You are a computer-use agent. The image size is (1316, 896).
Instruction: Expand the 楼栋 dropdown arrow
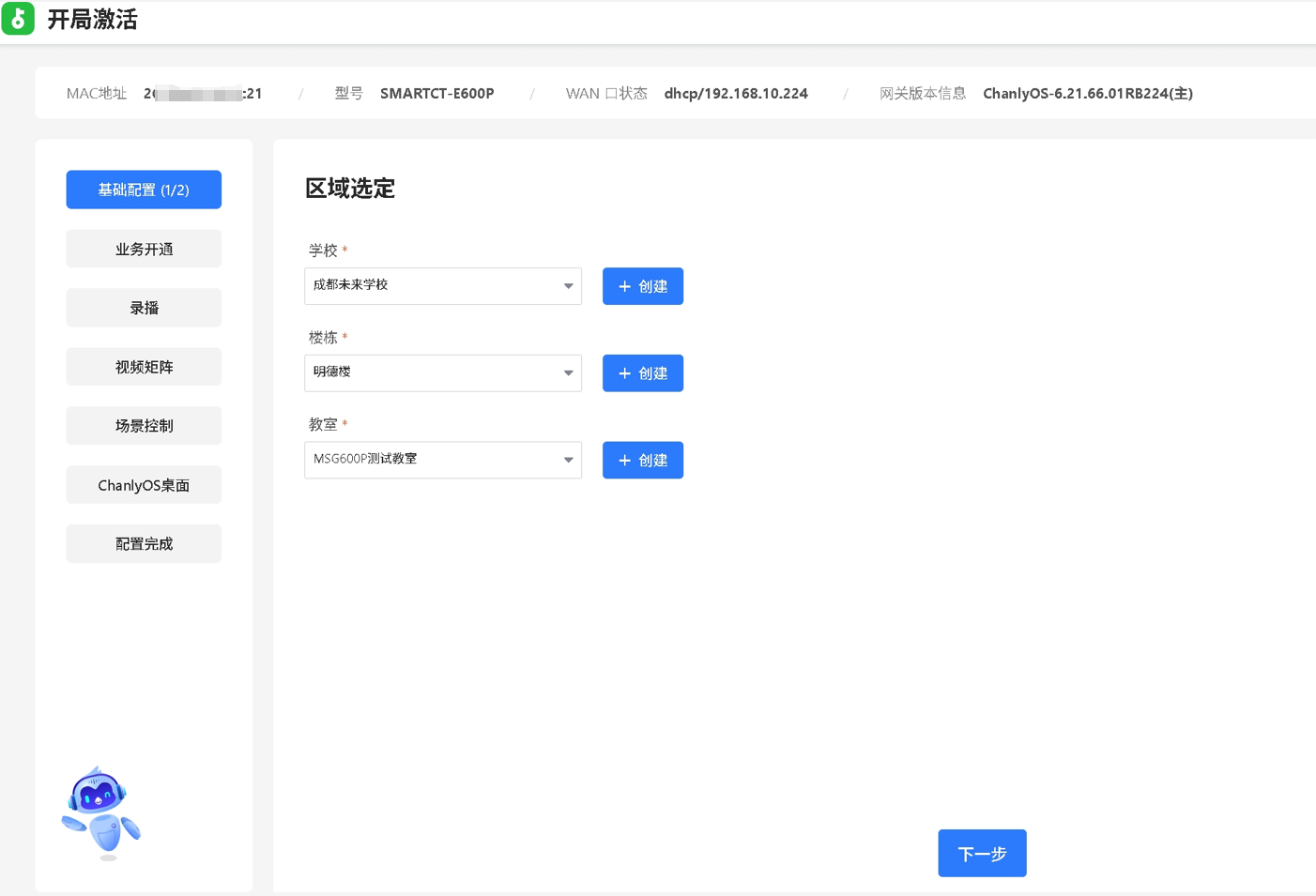[568, 373]
